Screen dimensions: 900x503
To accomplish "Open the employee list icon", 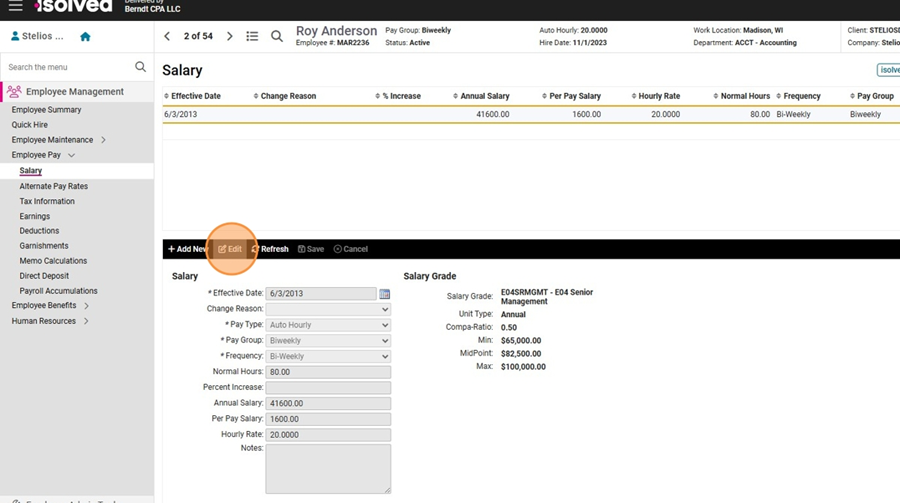I will [x=252, y=36].
